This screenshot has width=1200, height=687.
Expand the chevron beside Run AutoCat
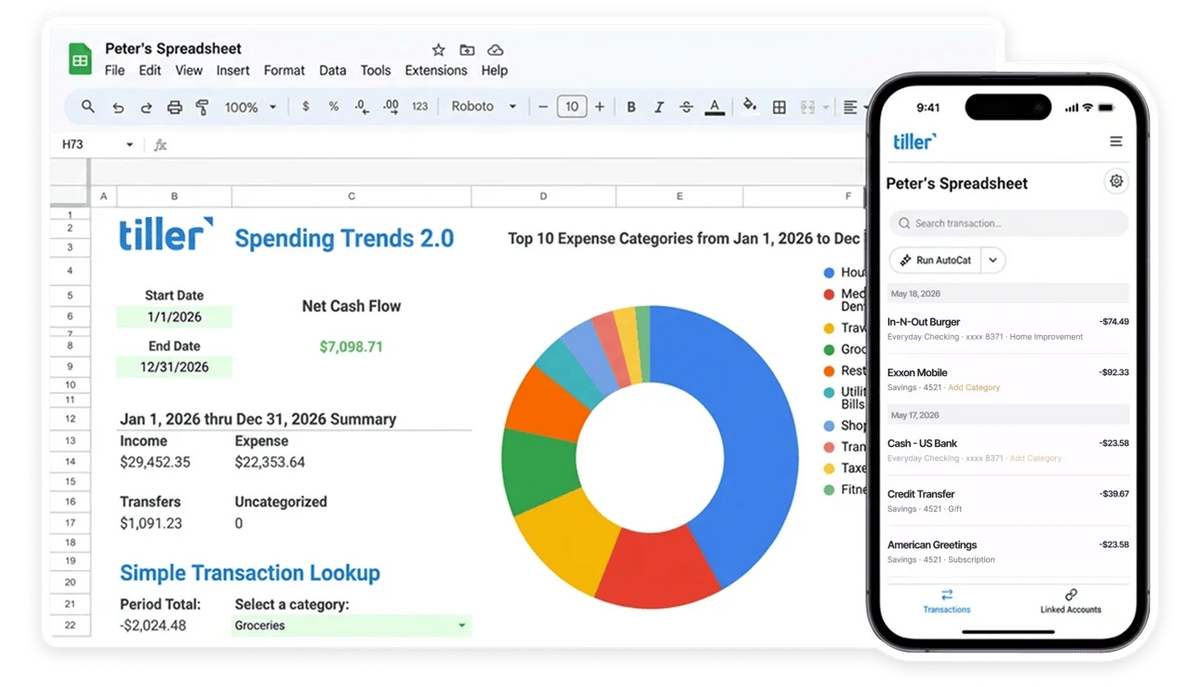993,260
